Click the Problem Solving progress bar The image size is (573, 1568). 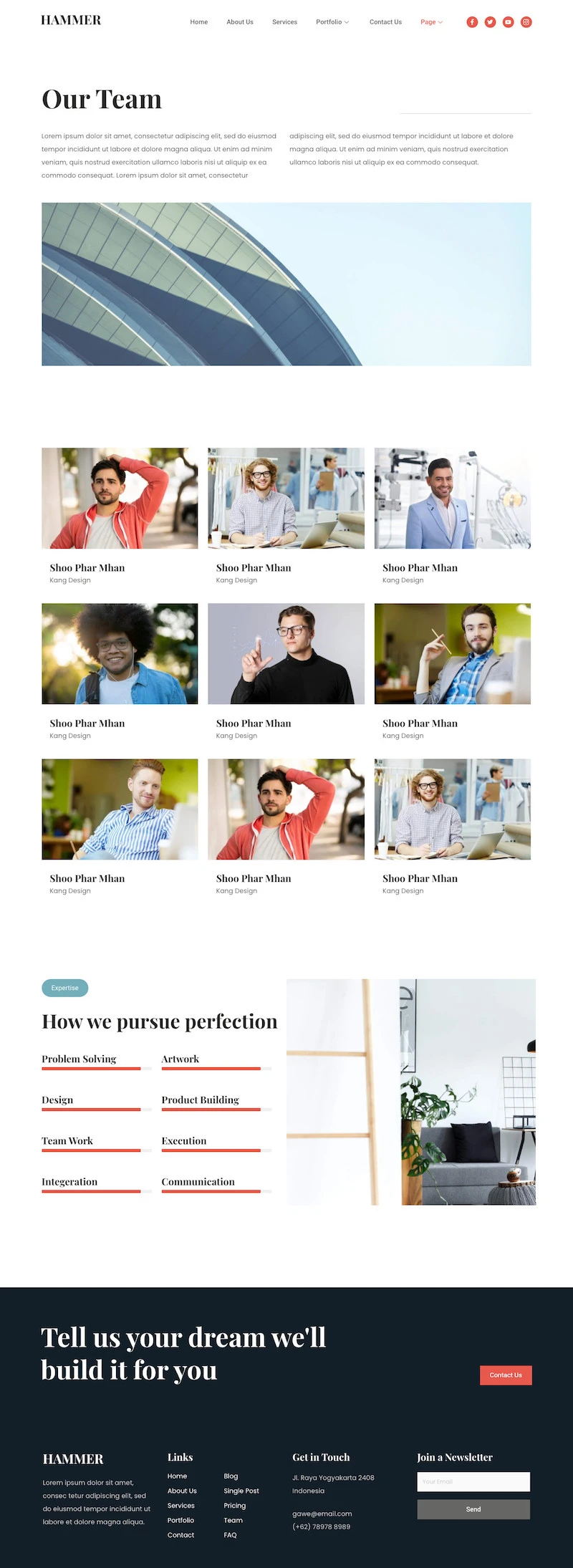pyautogui.click(x=97, y=1068)
